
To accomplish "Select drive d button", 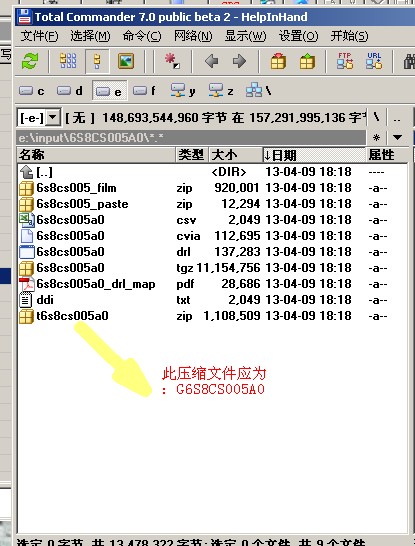I will point(70,91).
